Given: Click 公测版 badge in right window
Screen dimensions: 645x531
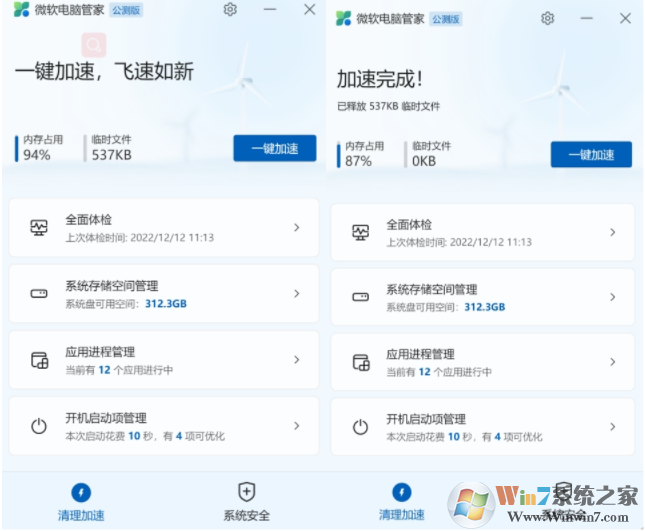Looking at the screenshot, I should [446, 19].
